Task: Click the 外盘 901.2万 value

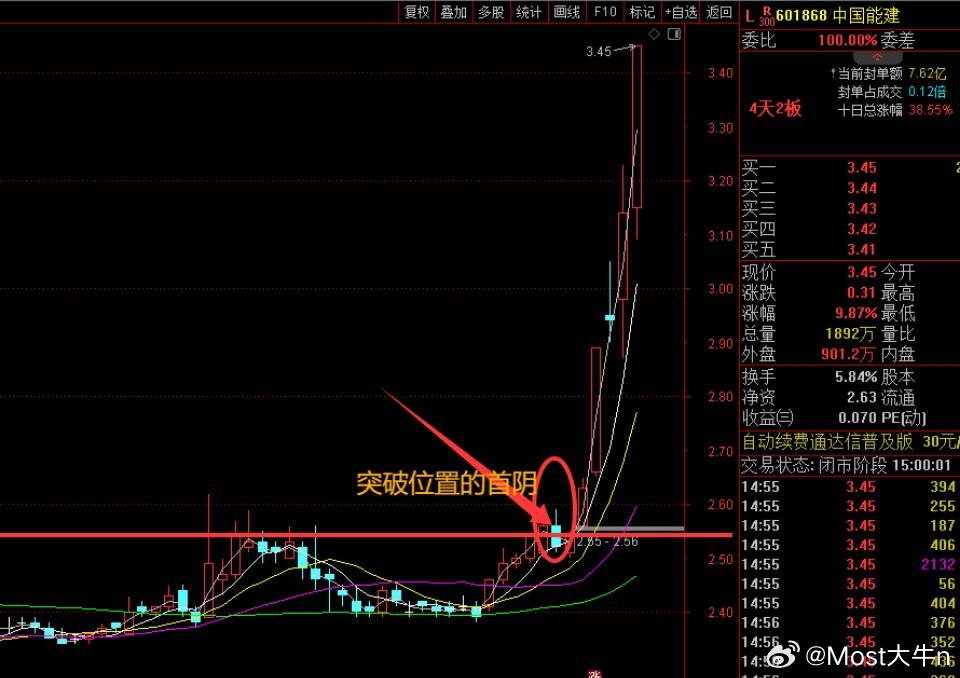Action: (848, 354)
